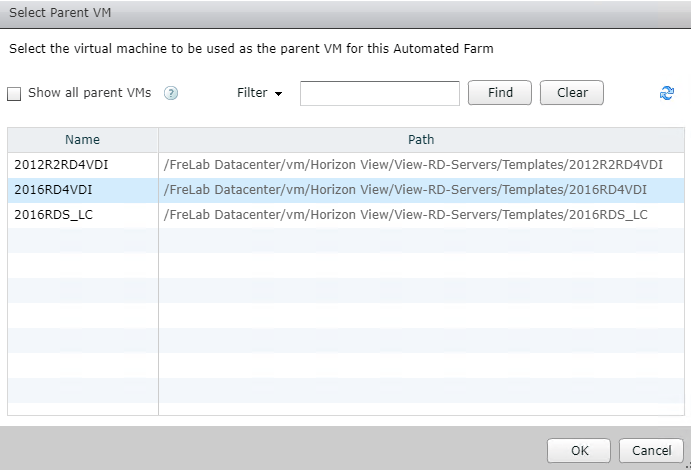Click the refresh list icon
Viewport: 693px width, 472px height.
click(x=666, y=93)
